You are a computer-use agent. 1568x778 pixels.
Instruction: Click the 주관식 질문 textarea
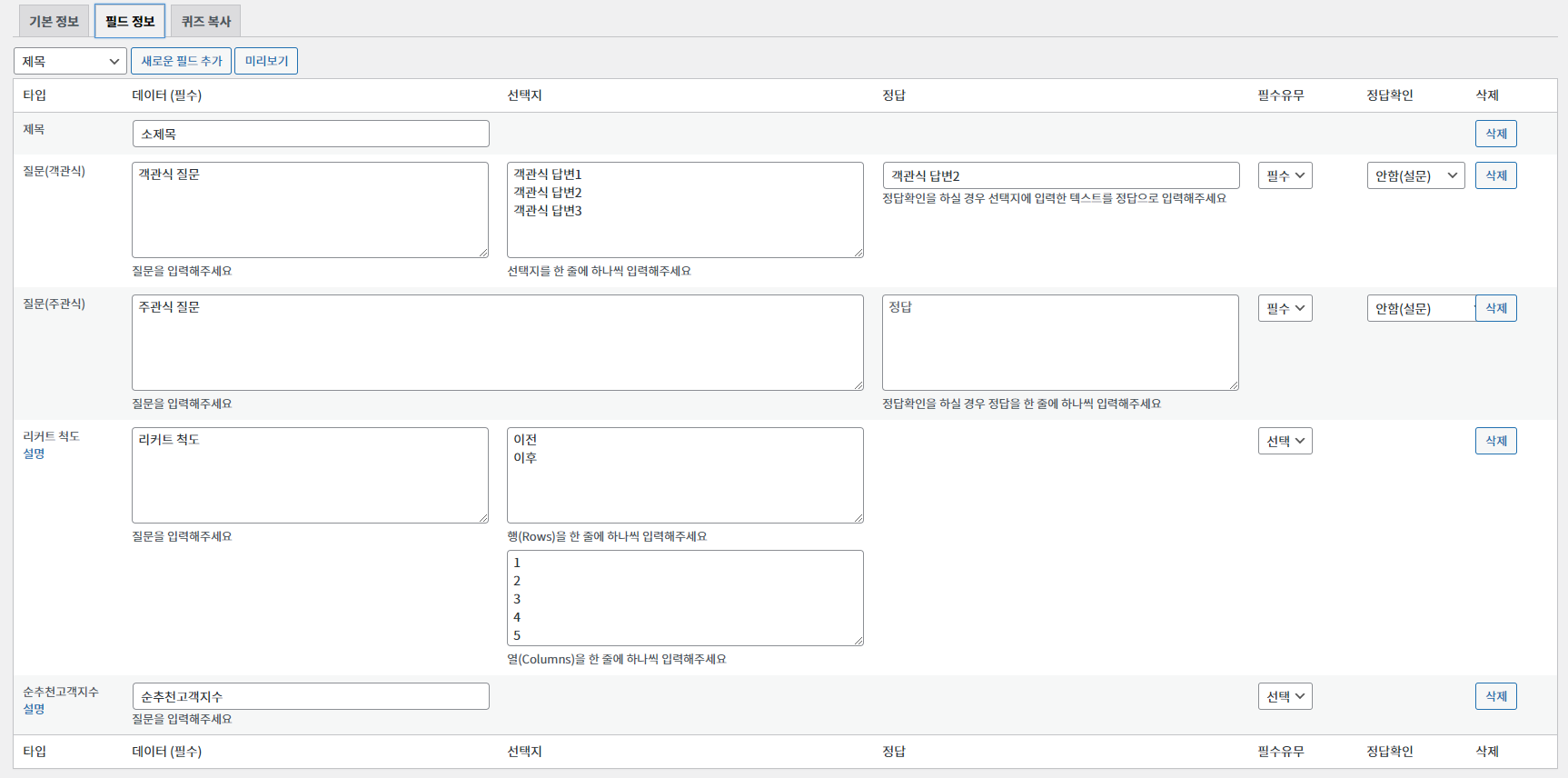pyautogui.click(x=498, y=343)
